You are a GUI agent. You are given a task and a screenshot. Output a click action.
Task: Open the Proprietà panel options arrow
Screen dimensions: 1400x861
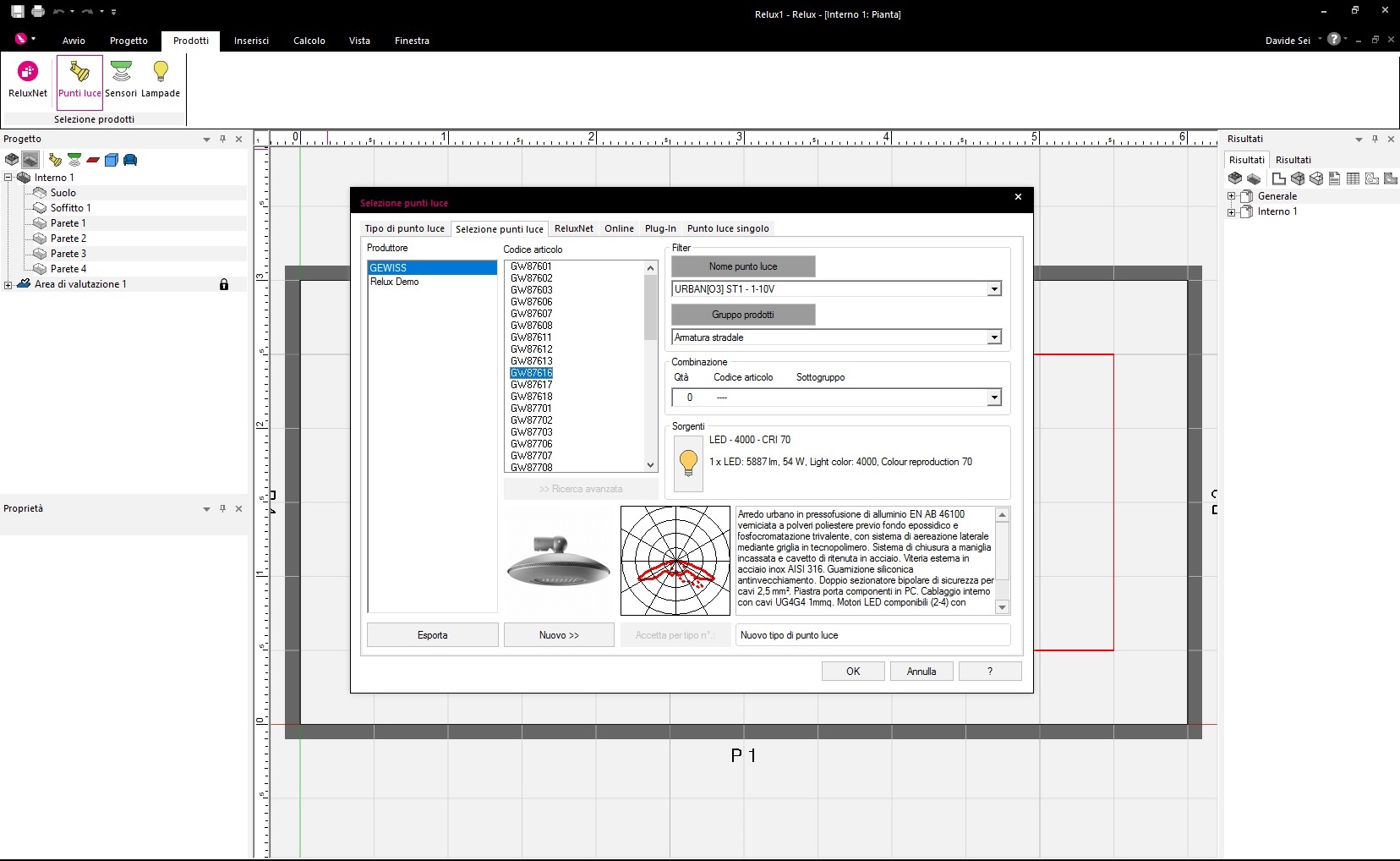click(x=206, y=509)
